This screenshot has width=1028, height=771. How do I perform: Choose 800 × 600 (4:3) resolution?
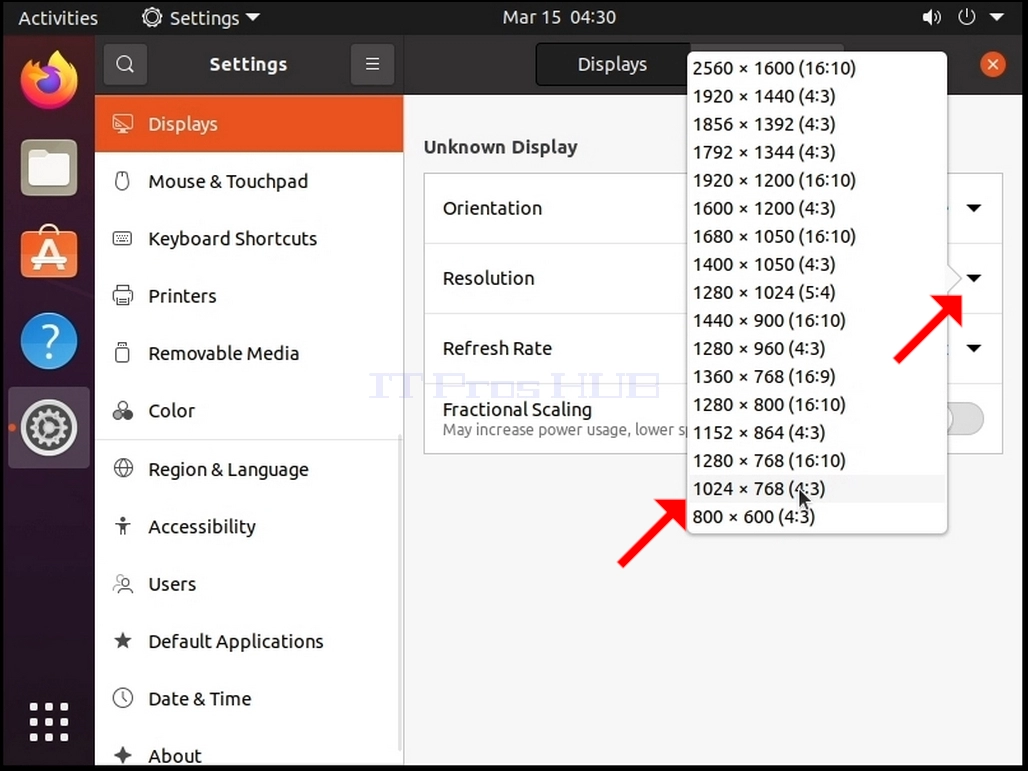click(x=817, y=517)
